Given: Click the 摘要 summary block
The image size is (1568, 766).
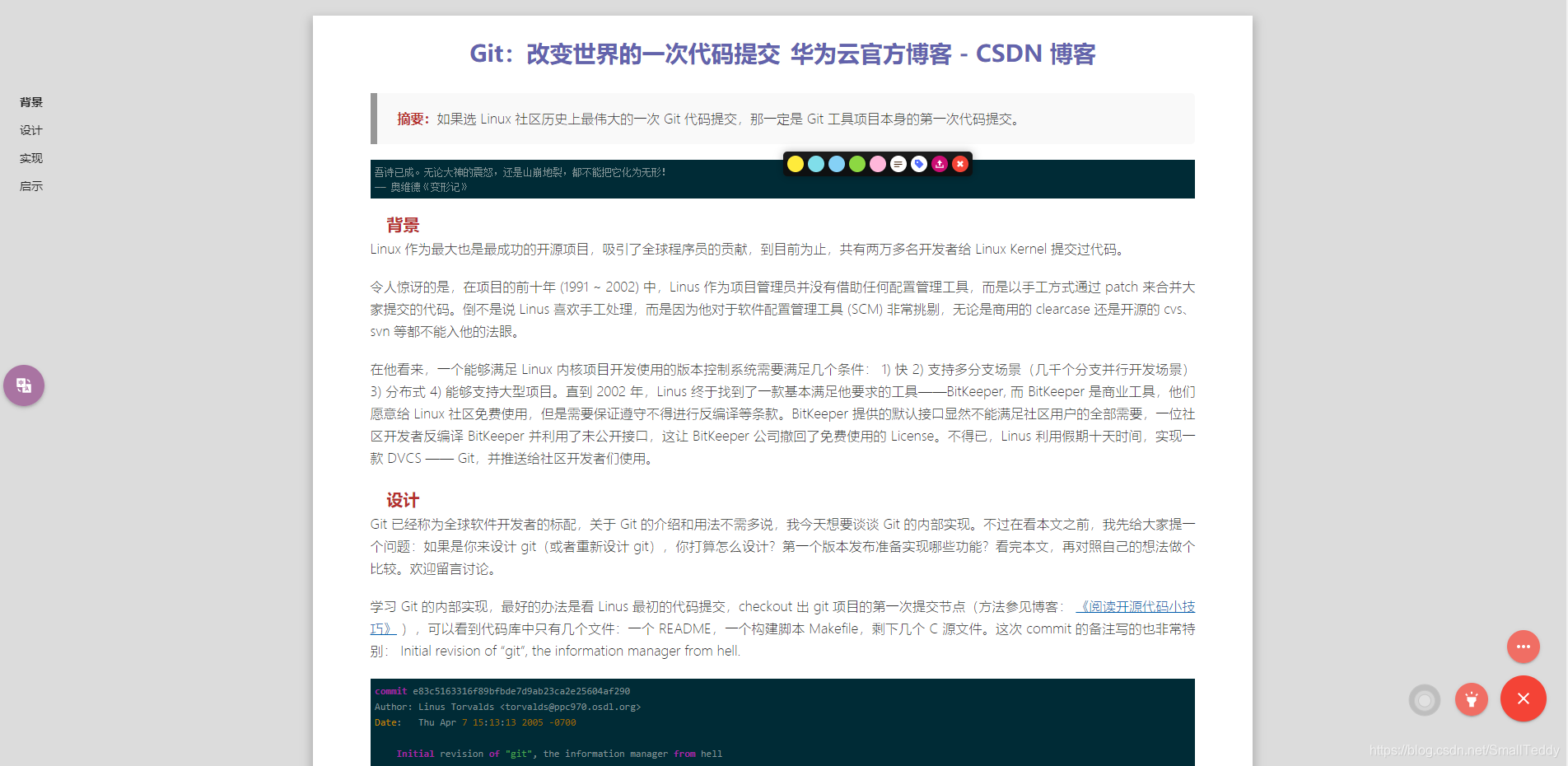Looking at the screenshot, I should [782, 119].
